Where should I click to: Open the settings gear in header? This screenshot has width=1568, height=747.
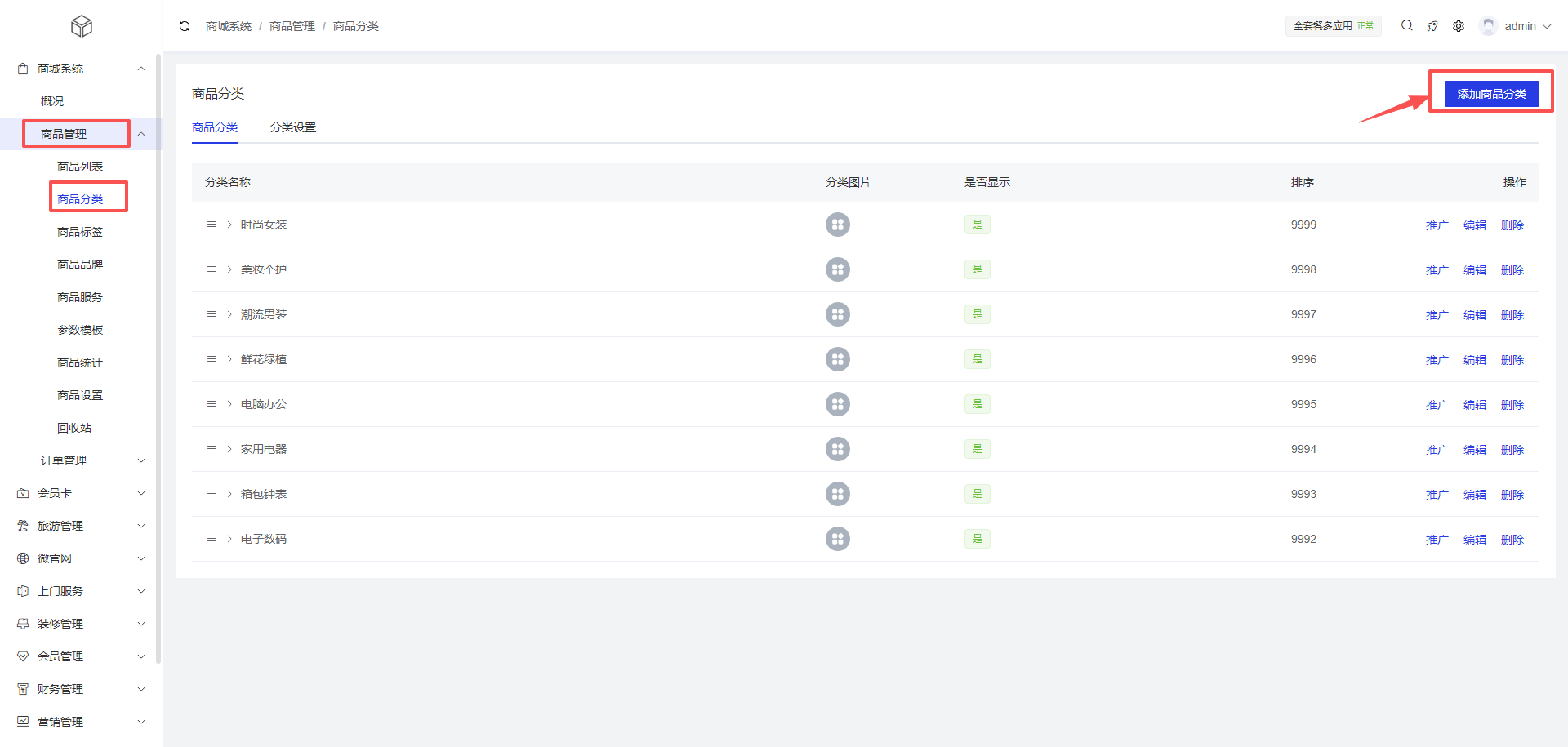[x=1459, y=26]
